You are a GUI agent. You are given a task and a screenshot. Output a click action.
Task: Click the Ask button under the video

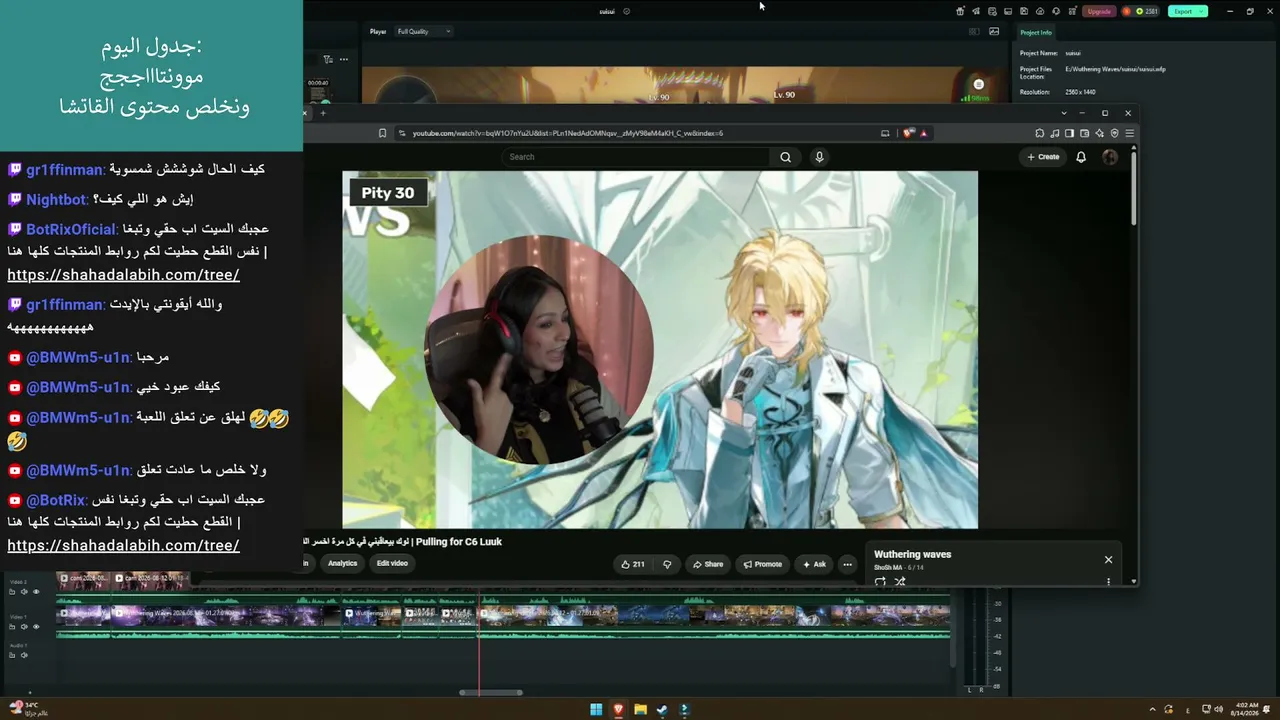[813, 564]
